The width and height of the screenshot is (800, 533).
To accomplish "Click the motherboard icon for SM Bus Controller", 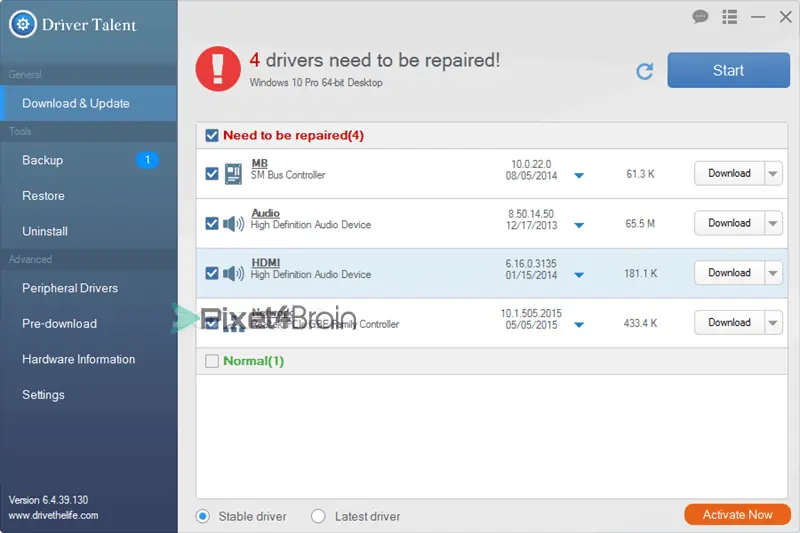I will pos(233,173).
